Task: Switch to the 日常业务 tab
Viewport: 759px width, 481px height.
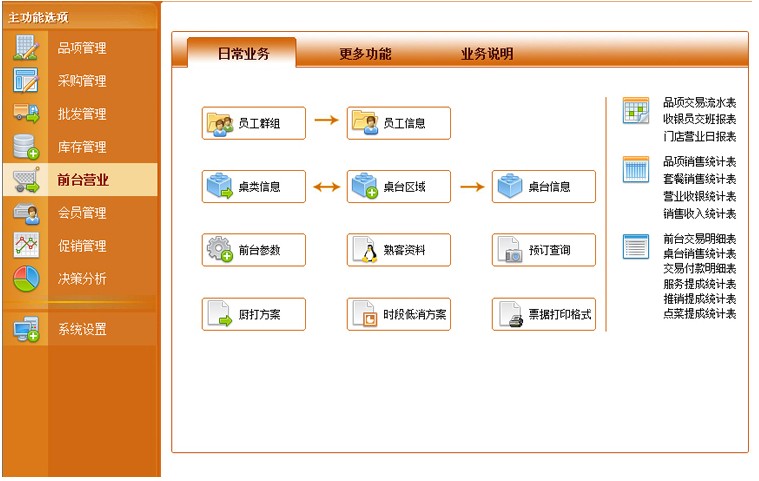Action: tap(243, 53)
